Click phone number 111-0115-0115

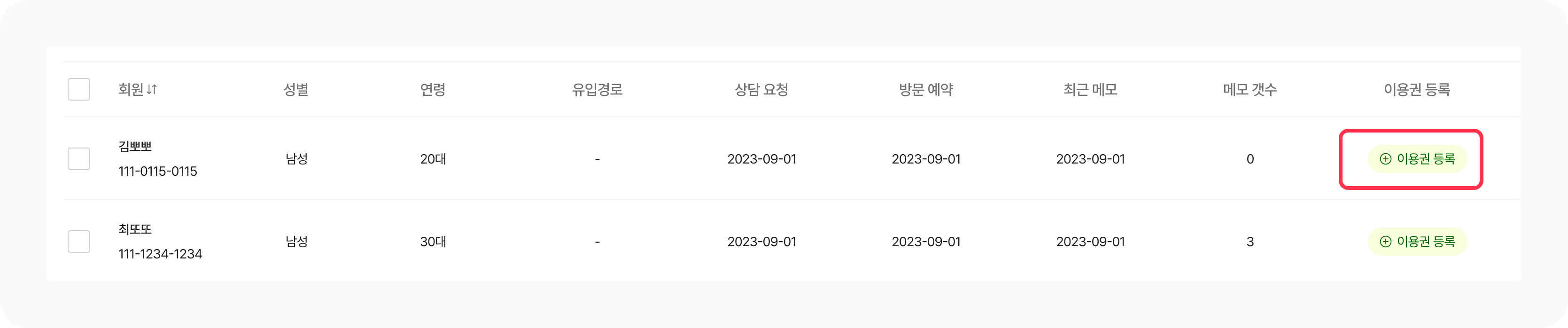coord(158,172)
